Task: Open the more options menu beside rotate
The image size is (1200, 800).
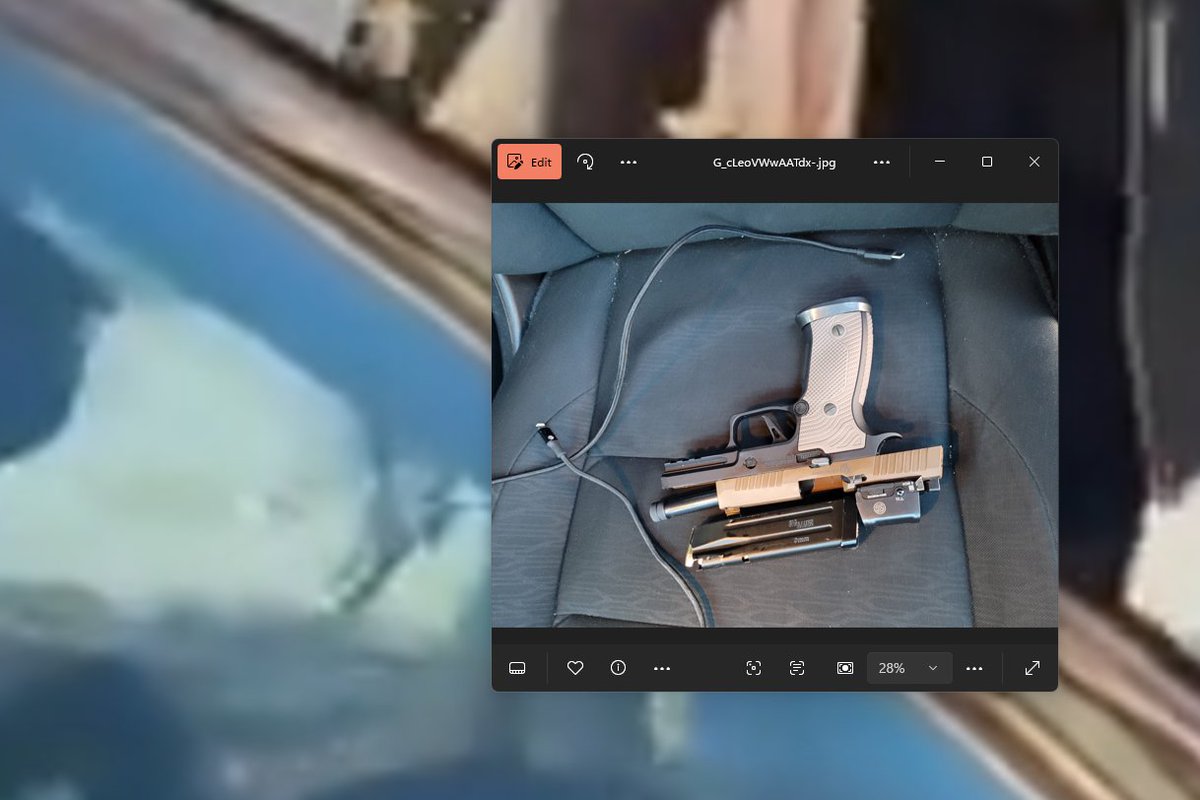Action: [628, 162]
